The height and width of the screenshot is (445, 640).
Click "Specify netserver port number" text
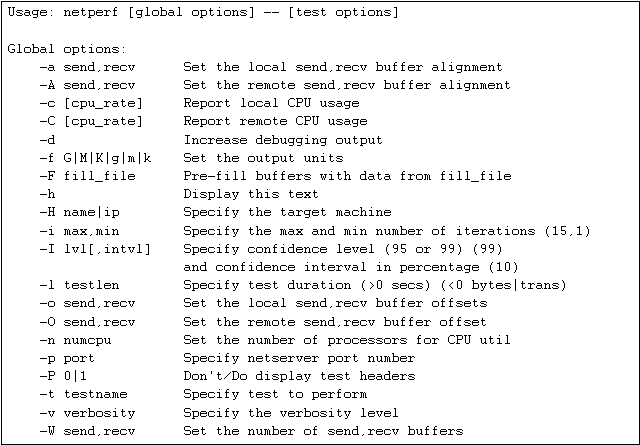(299, 358)
